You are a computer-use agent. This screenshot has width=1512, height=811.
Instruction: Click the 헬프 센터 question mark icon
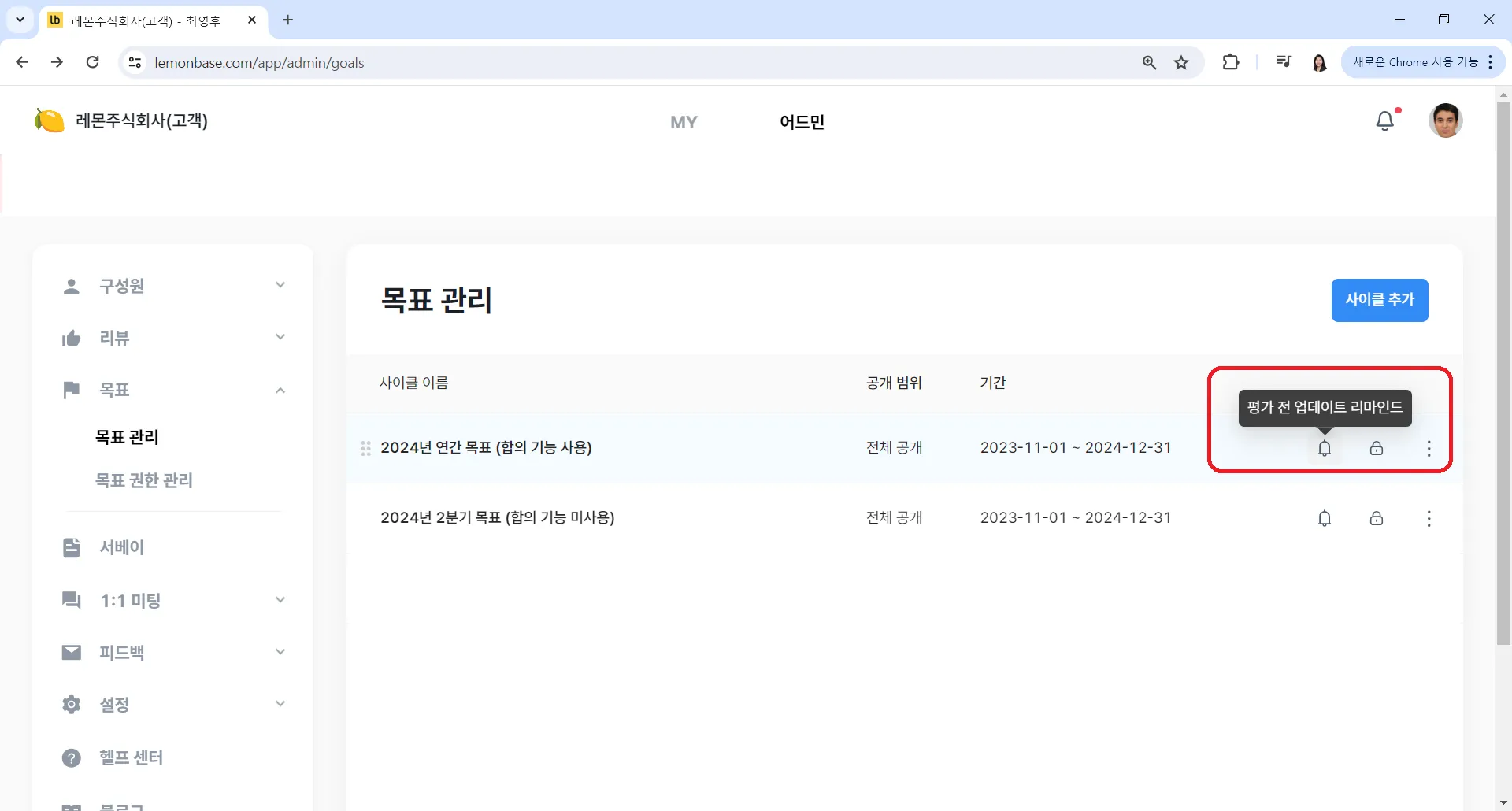(72, 757)
